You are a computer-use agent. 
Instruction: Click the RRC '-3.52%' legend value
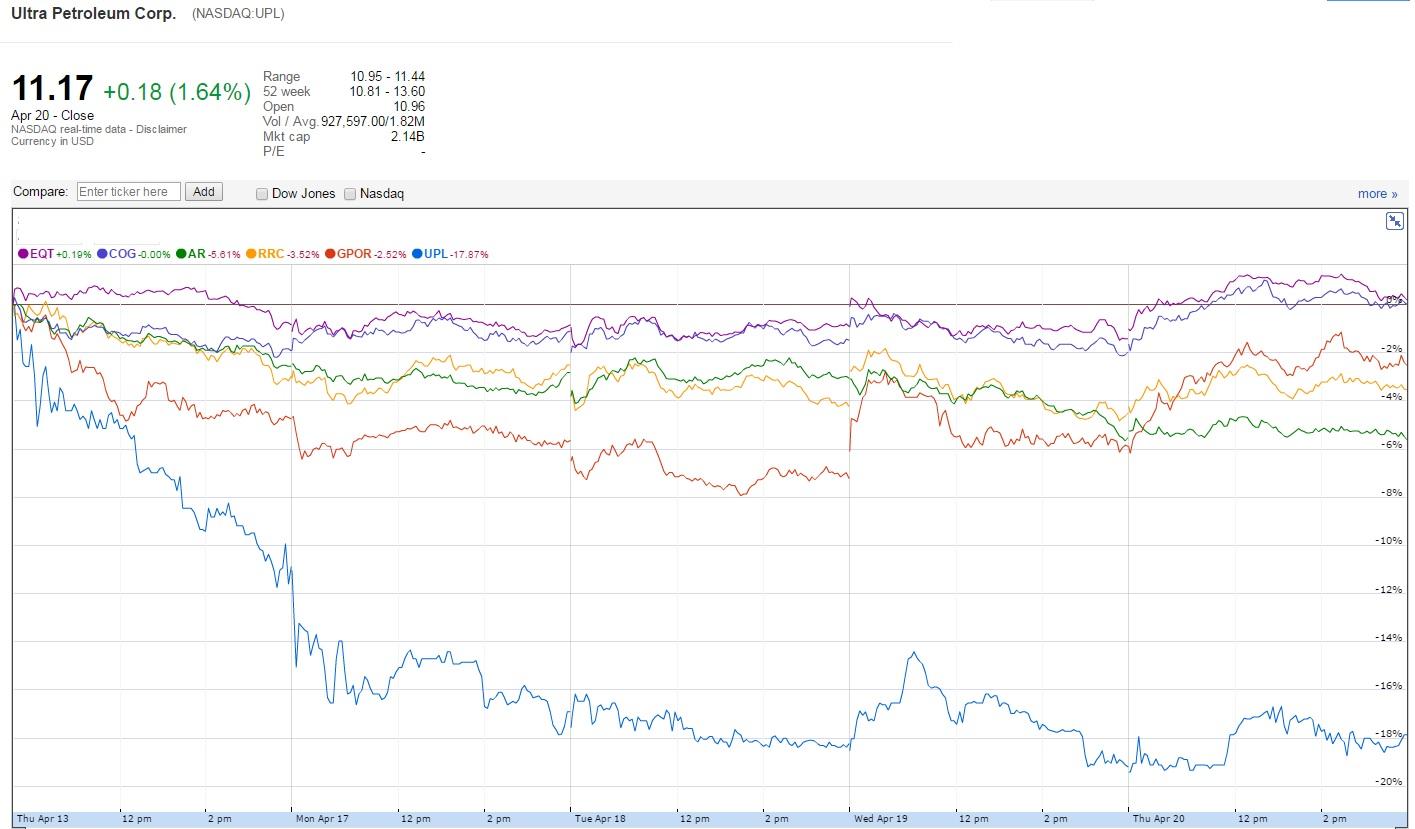303,255
